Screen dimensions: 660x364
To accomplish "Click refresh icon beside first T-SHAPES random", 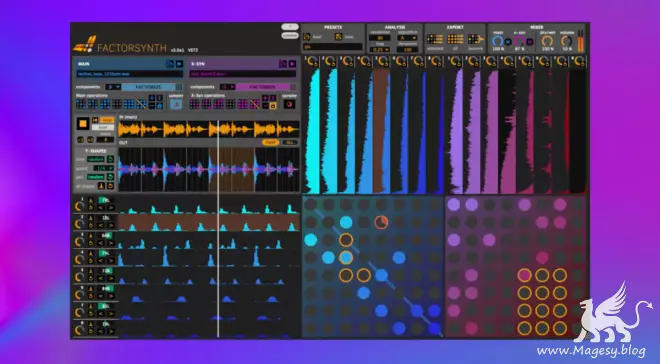I will pos(110,159).
